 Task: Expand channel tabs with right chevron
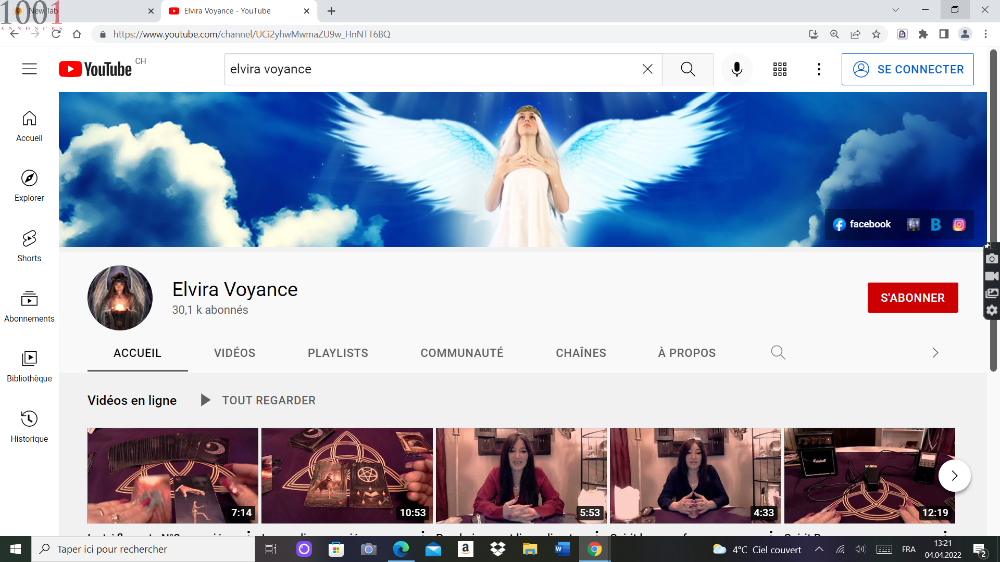point(935,353)
